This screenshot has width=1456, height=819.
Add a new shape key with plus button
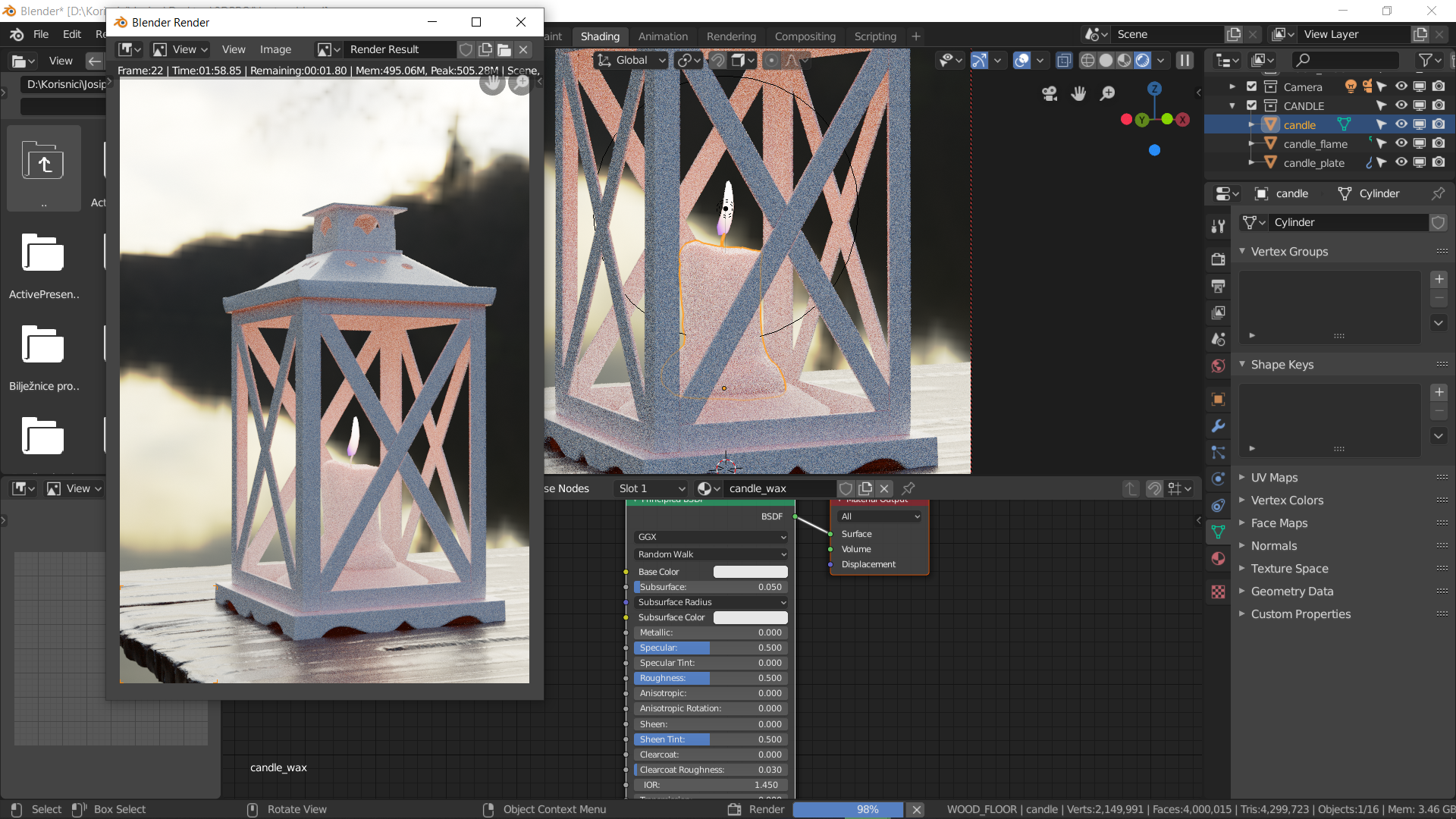pyautogui.click(x=1439, y=392)
